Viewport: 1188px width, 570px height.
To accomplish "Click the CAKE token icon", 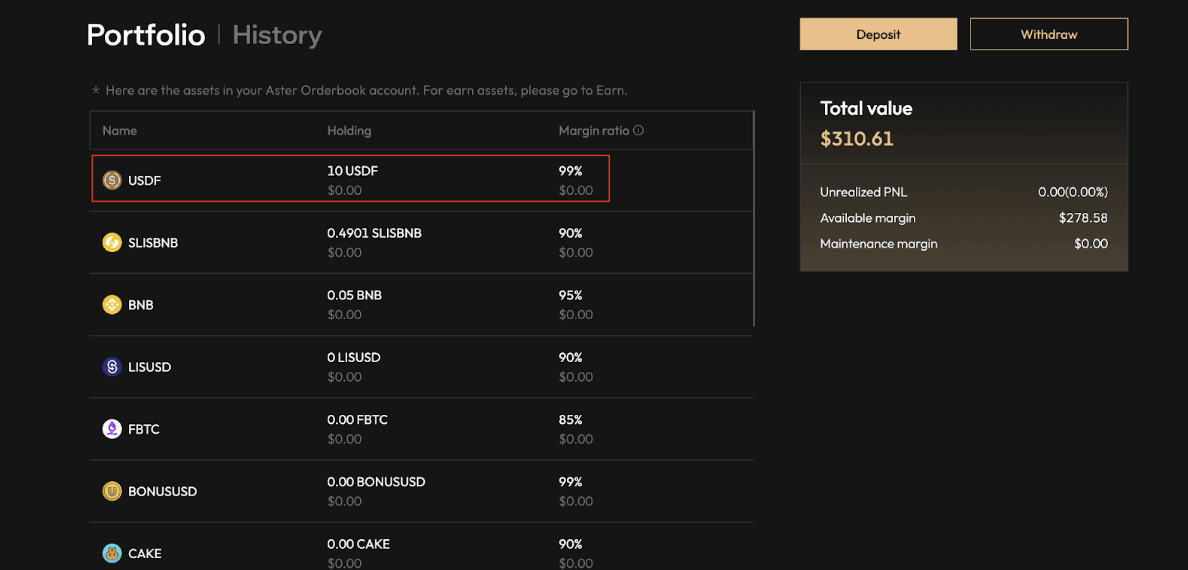I will click(112, 553).
